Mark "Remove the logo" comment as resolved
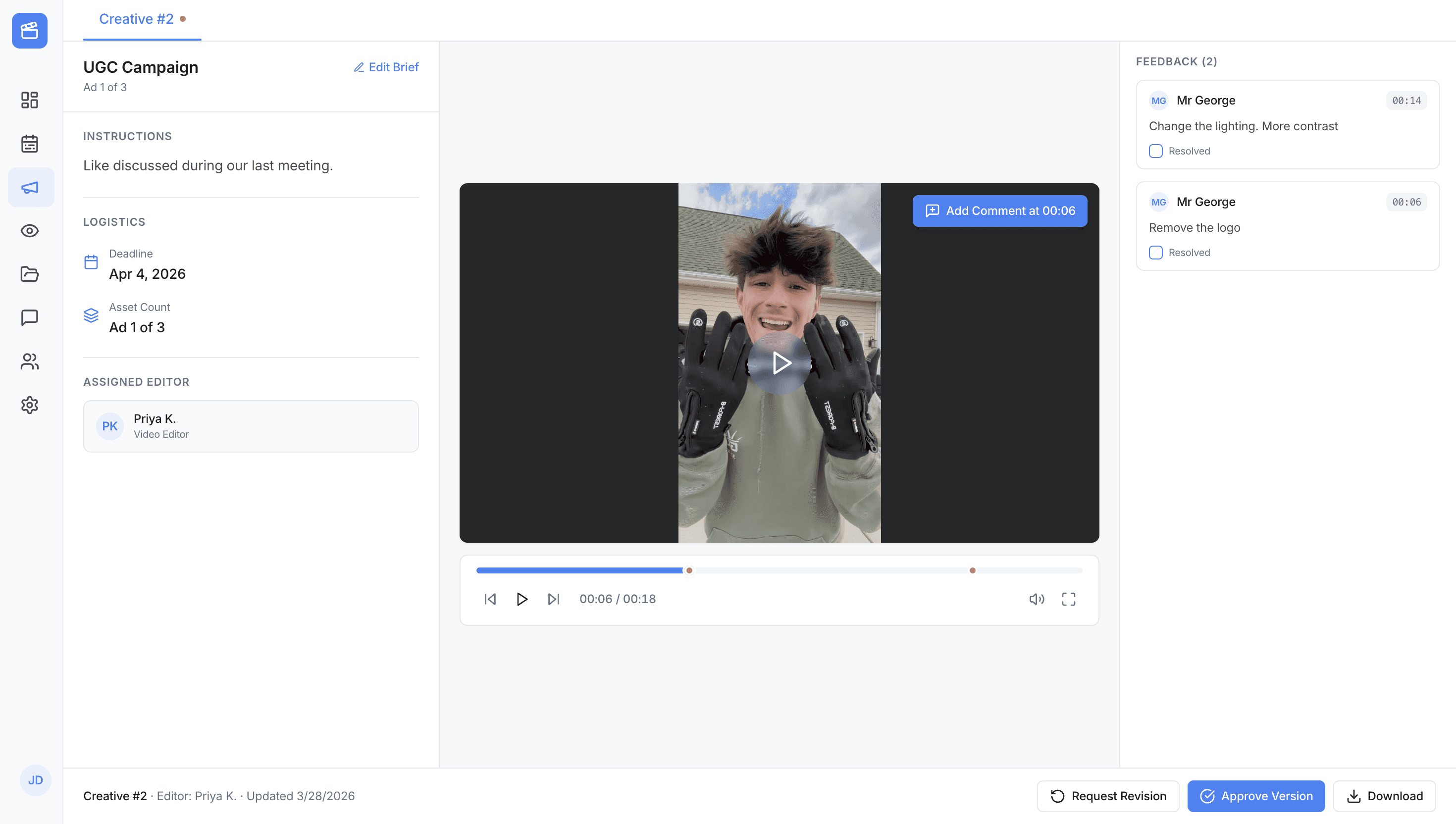The height and width of the screenshot is (824, 1456). click(1155, 253)
